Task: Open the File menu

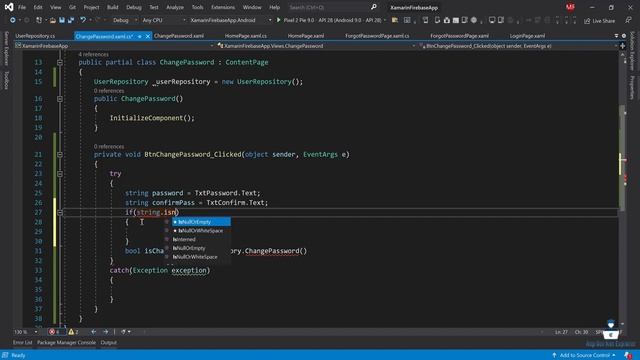Action: tap(22, 7)
